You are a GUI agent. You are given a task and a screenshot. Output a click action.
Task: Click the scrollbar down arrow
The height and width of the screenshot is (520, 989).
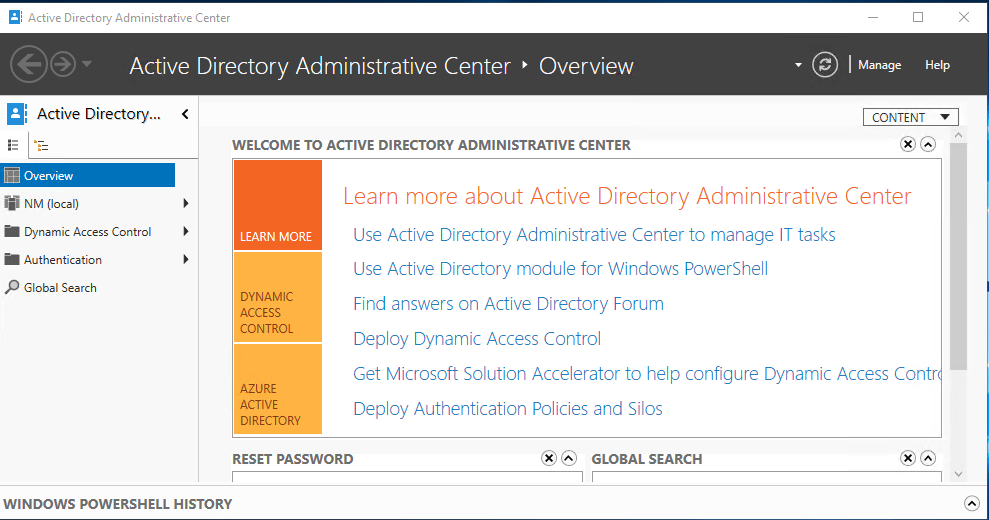[959, 475]
